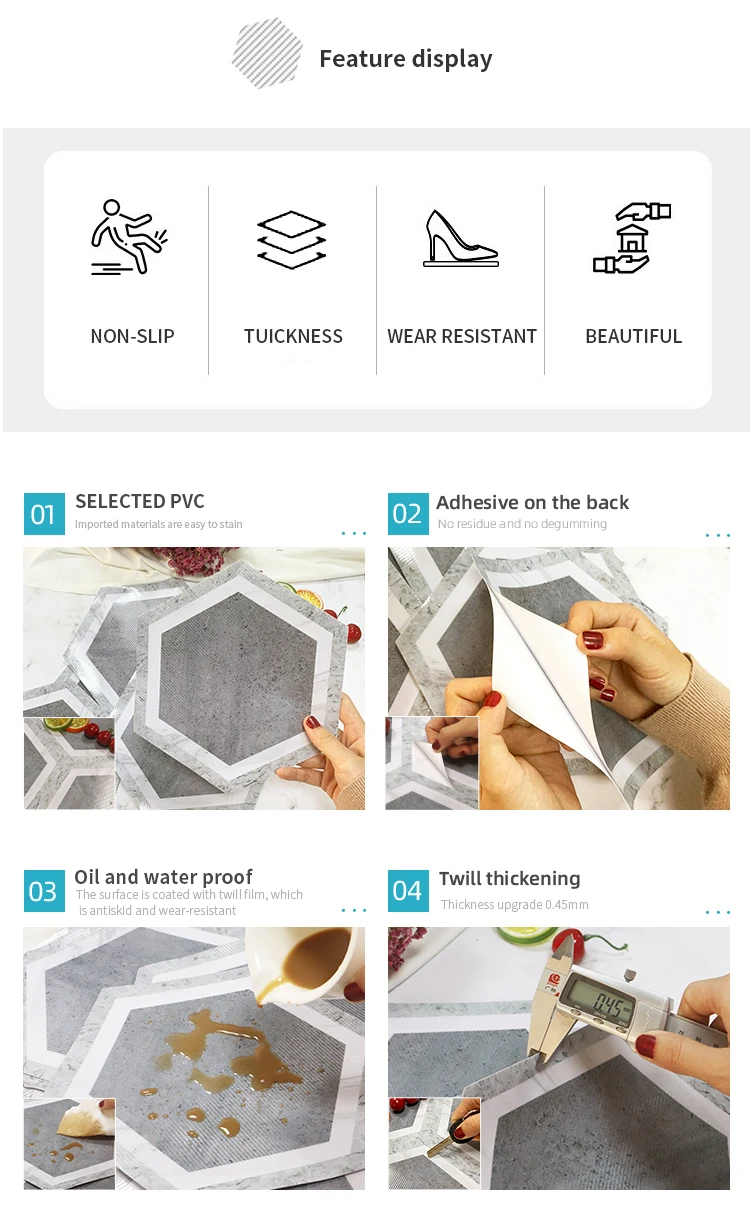This screenshot has height=1223, width=750.
Task: Click the 01 number badge
Action: click(x=44, y=514)
